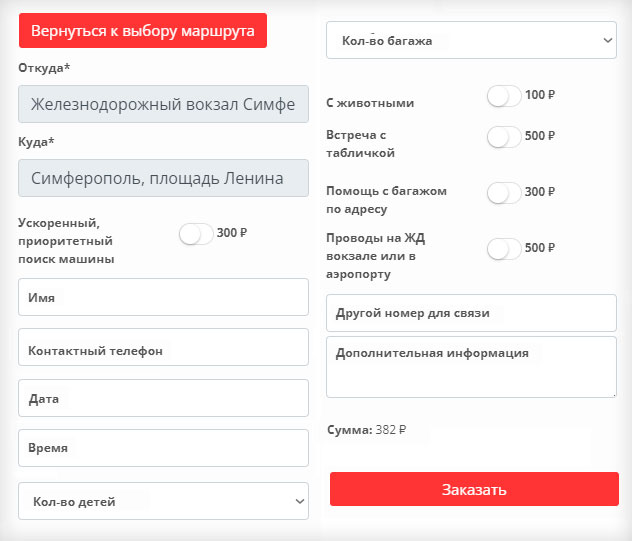Click the resize handle of 'Дополнительная информация'
This screenshot has width=632, height=541.
coord(614,395)
